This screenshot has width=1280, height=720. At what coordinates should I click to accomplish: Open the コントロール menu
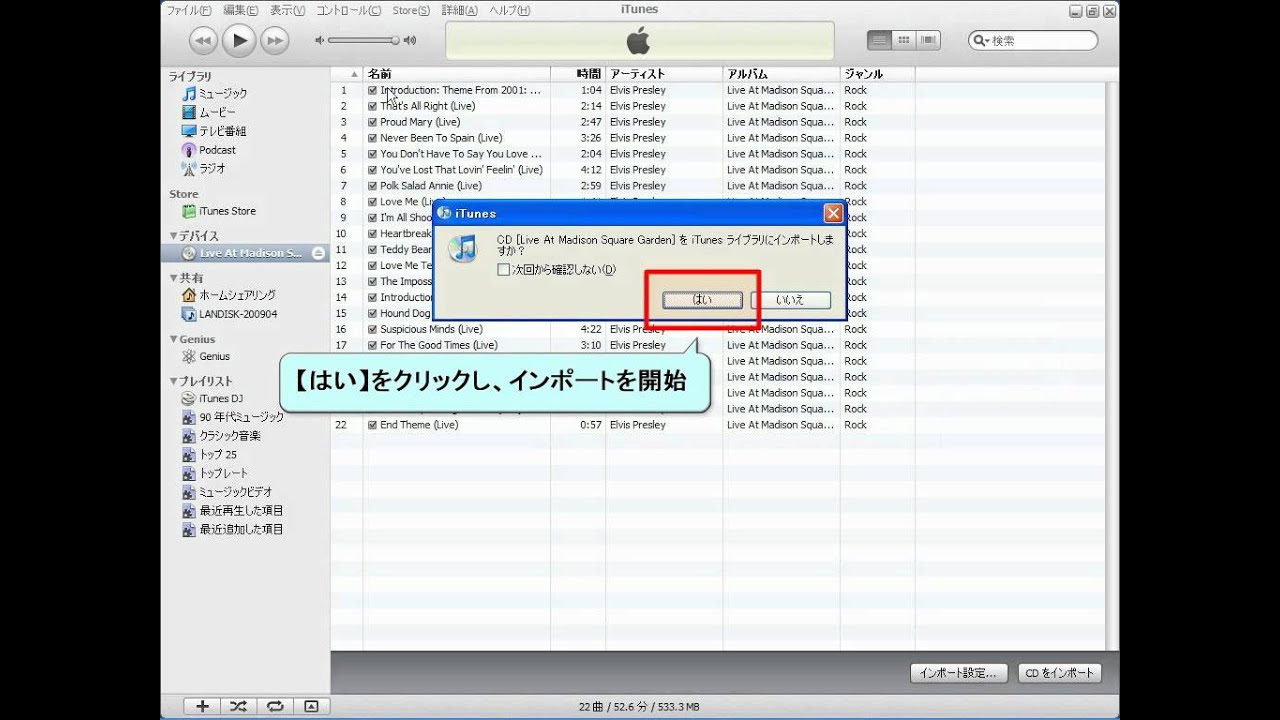(x=348, y=10)
